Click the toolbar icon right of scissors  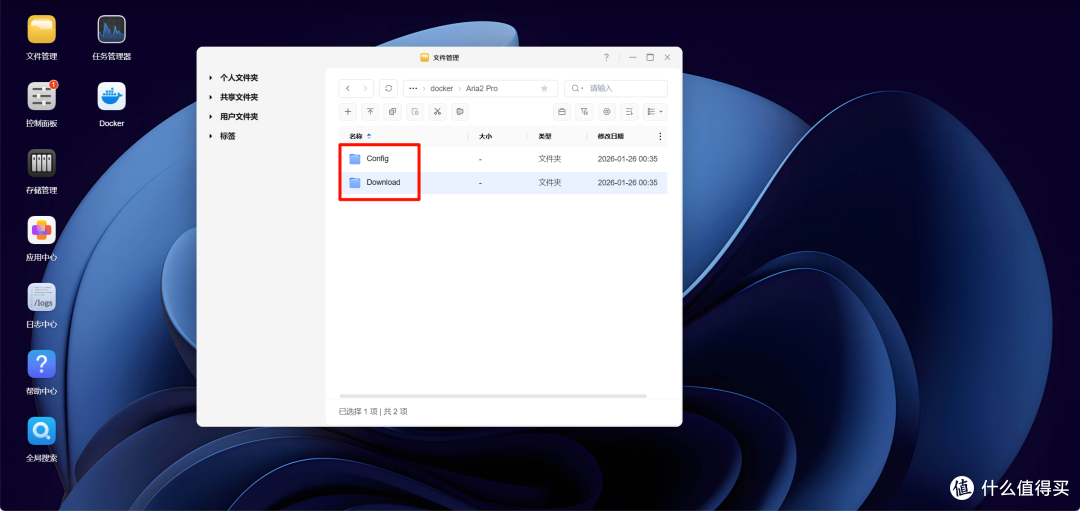[459, 111]
